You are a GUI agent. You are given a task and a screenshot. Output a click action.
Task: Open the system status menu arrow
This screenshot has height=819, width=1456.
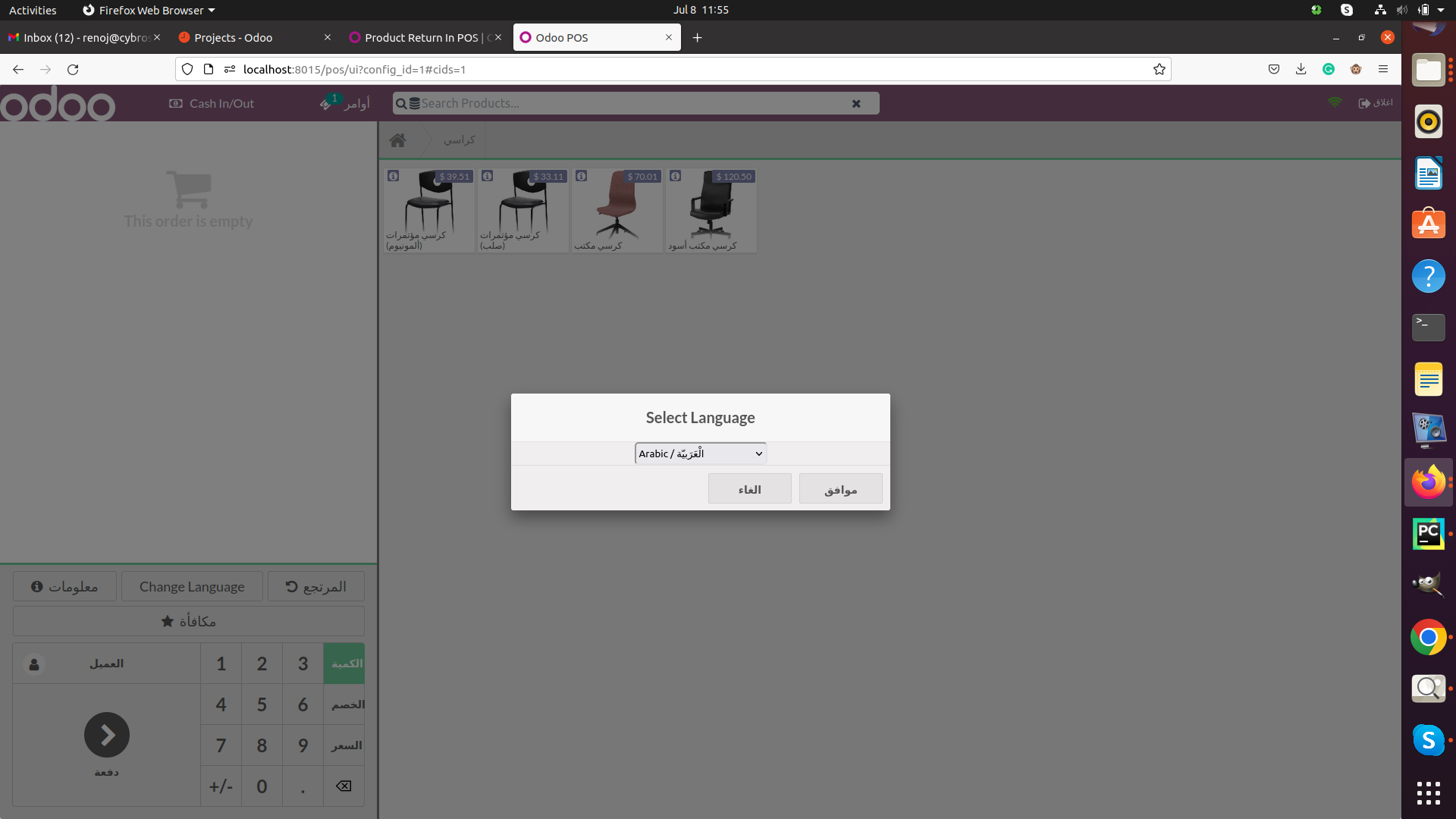1441,10
